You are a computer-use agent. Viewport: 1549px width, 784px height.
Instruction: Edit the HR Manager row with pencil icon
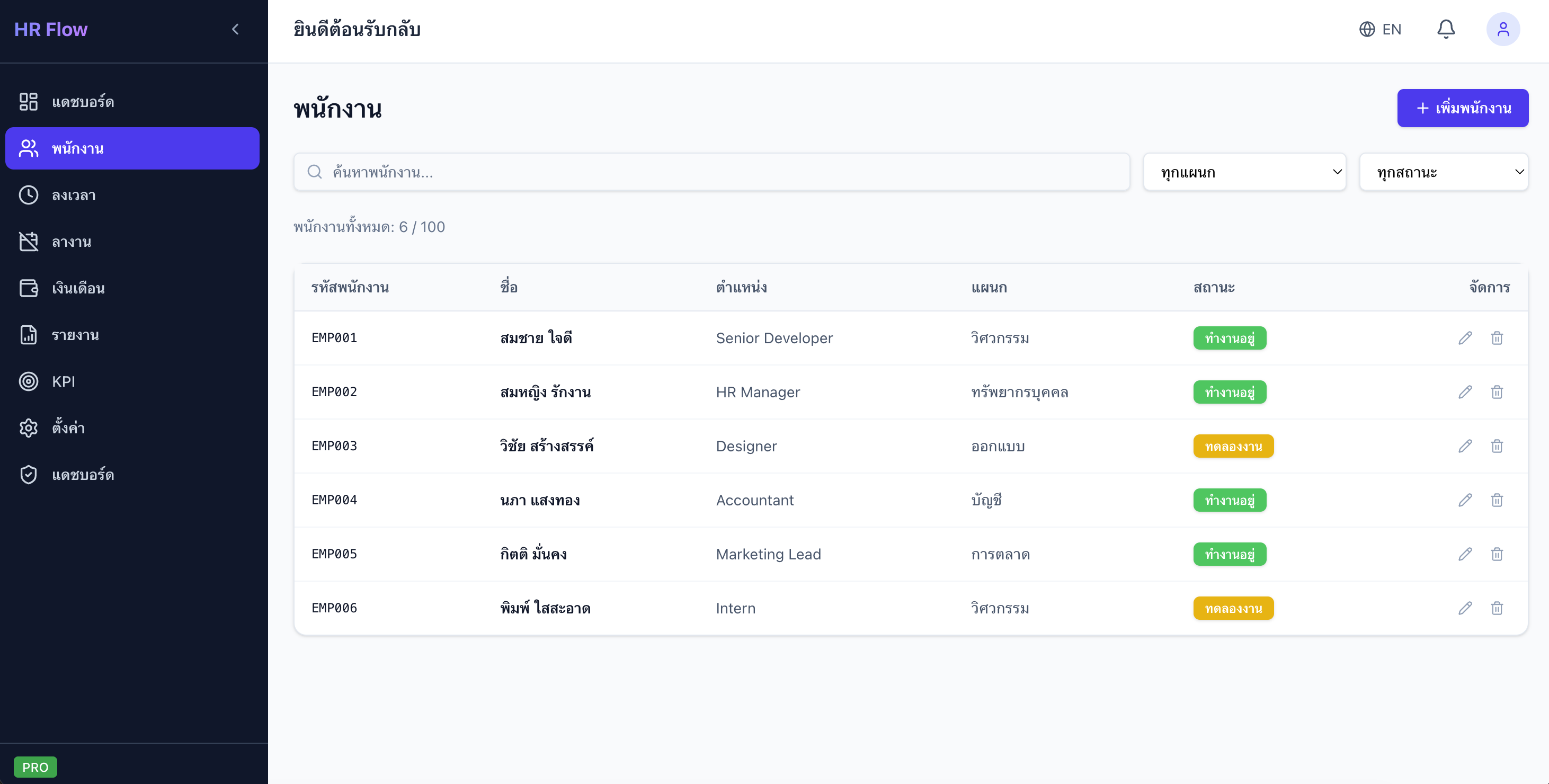[1465, 392]
